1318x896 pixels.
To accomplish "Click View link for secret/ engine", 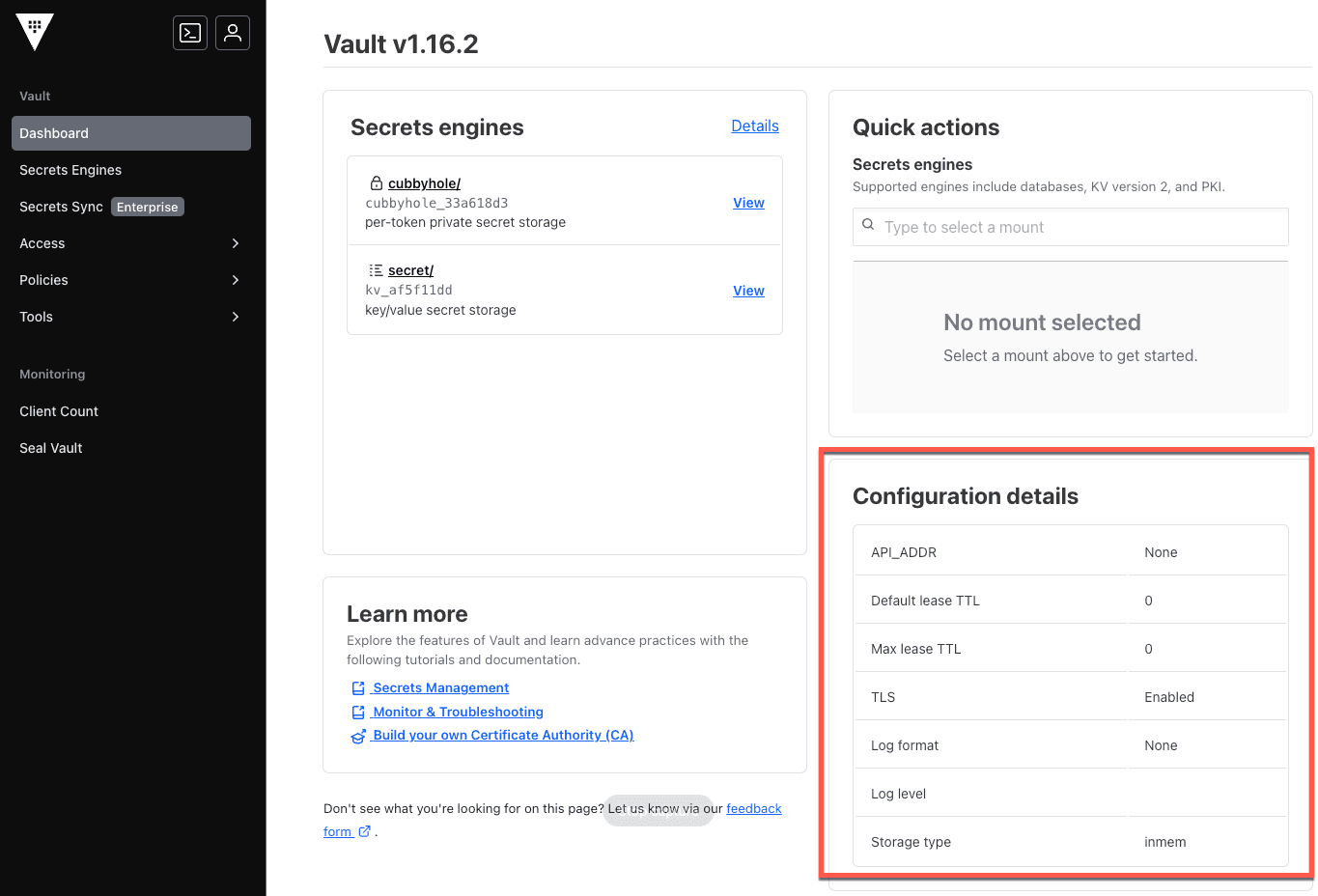I will click(x=748, y=291).
